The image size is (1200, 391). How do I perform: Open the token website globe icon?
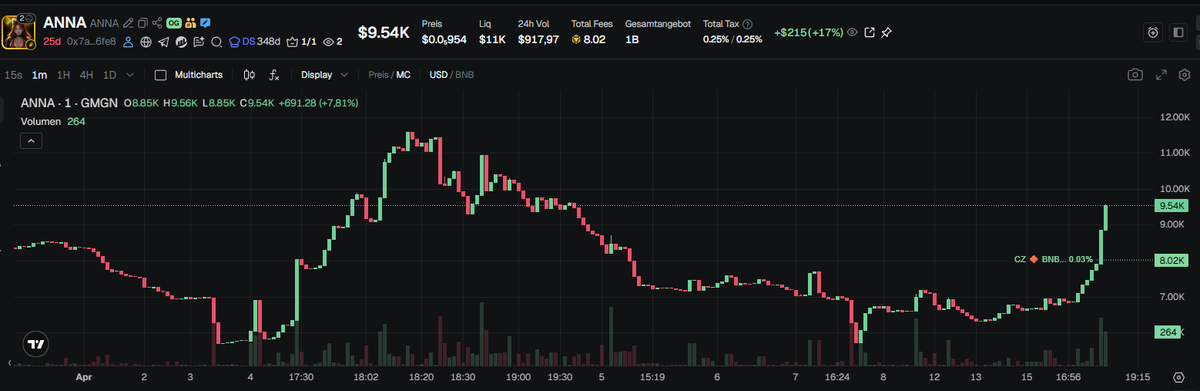[x=146, y=42]
